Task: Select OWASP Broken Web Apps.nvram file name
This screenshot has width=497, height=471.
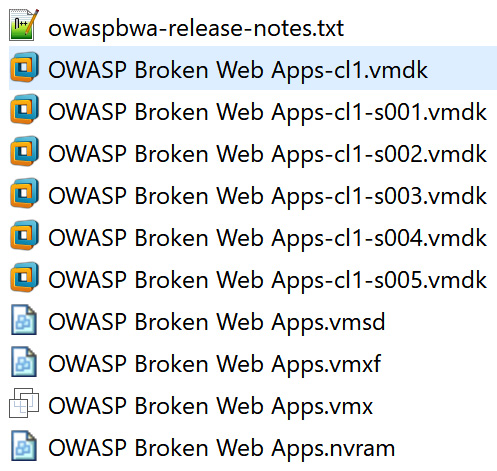Action: coord(222,448)
